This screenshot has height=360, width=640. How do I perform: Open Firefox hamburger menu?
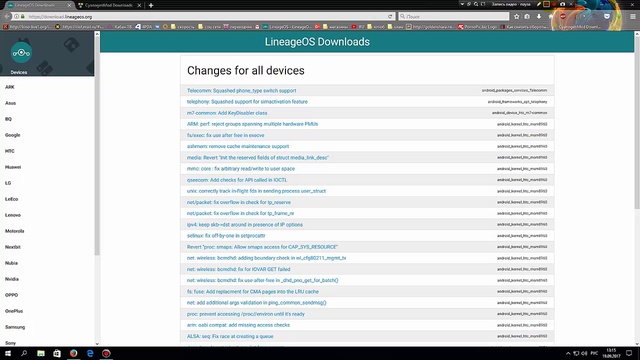click(633, 17)
